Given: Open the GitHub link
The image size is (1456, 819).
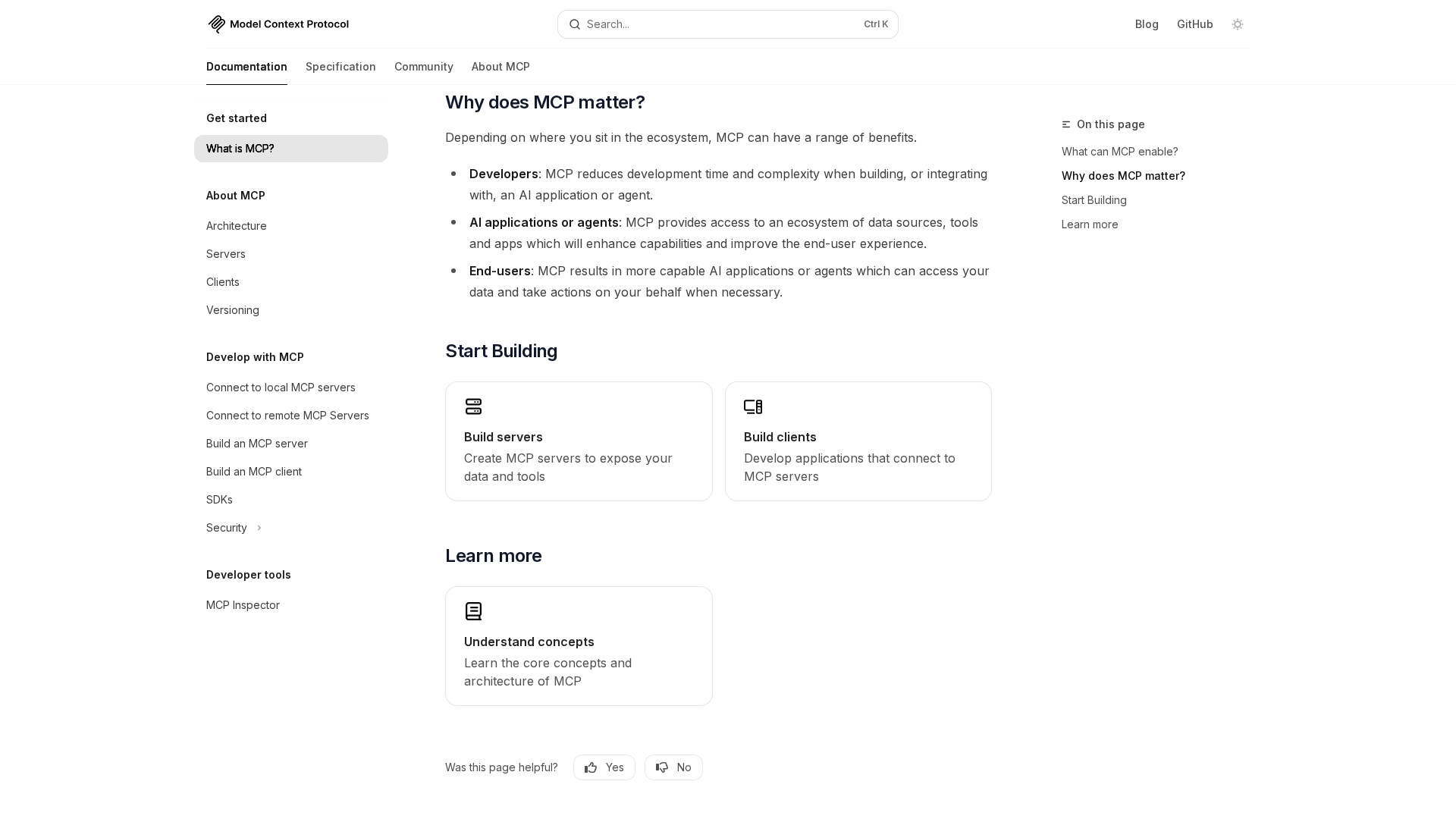Looking at the screenshot, I should click(1194, 24).
